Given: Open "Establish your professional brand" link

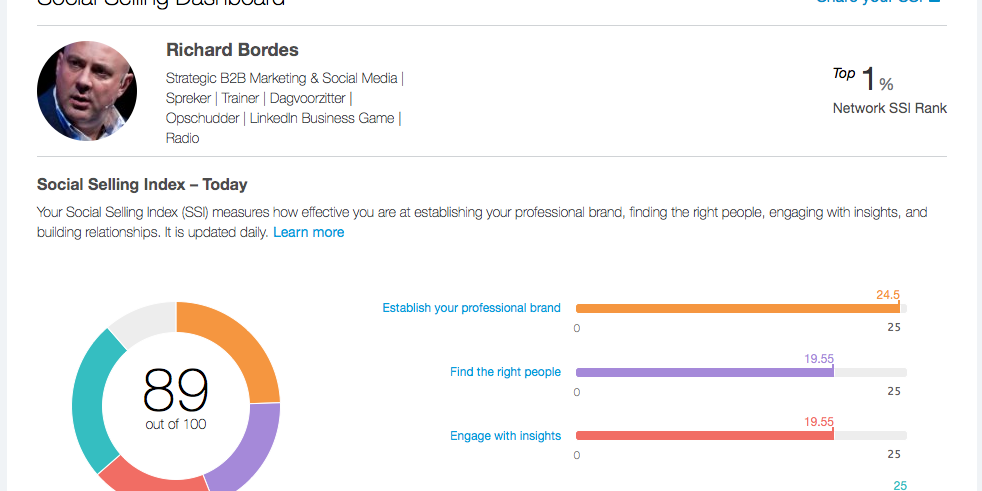Looking at the screenshot, I should (x=471, y=308).
